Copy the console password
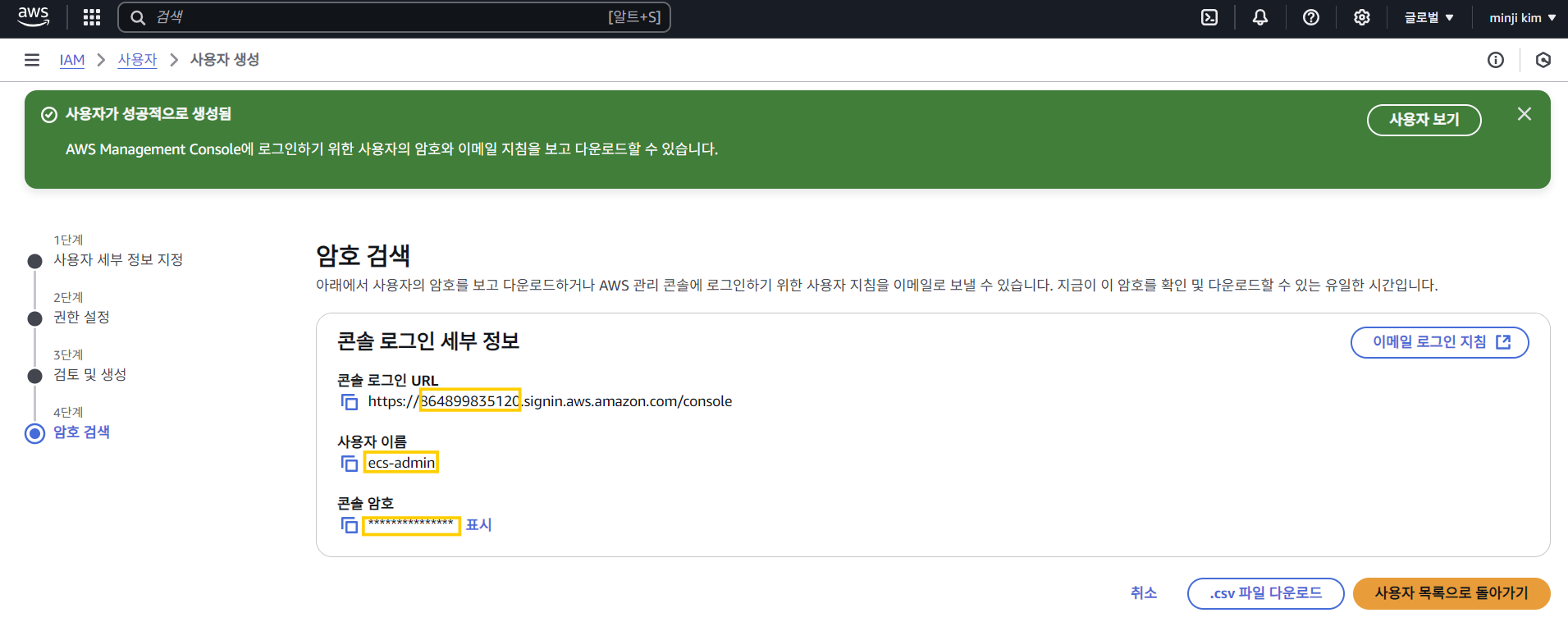 pos(350,525)
